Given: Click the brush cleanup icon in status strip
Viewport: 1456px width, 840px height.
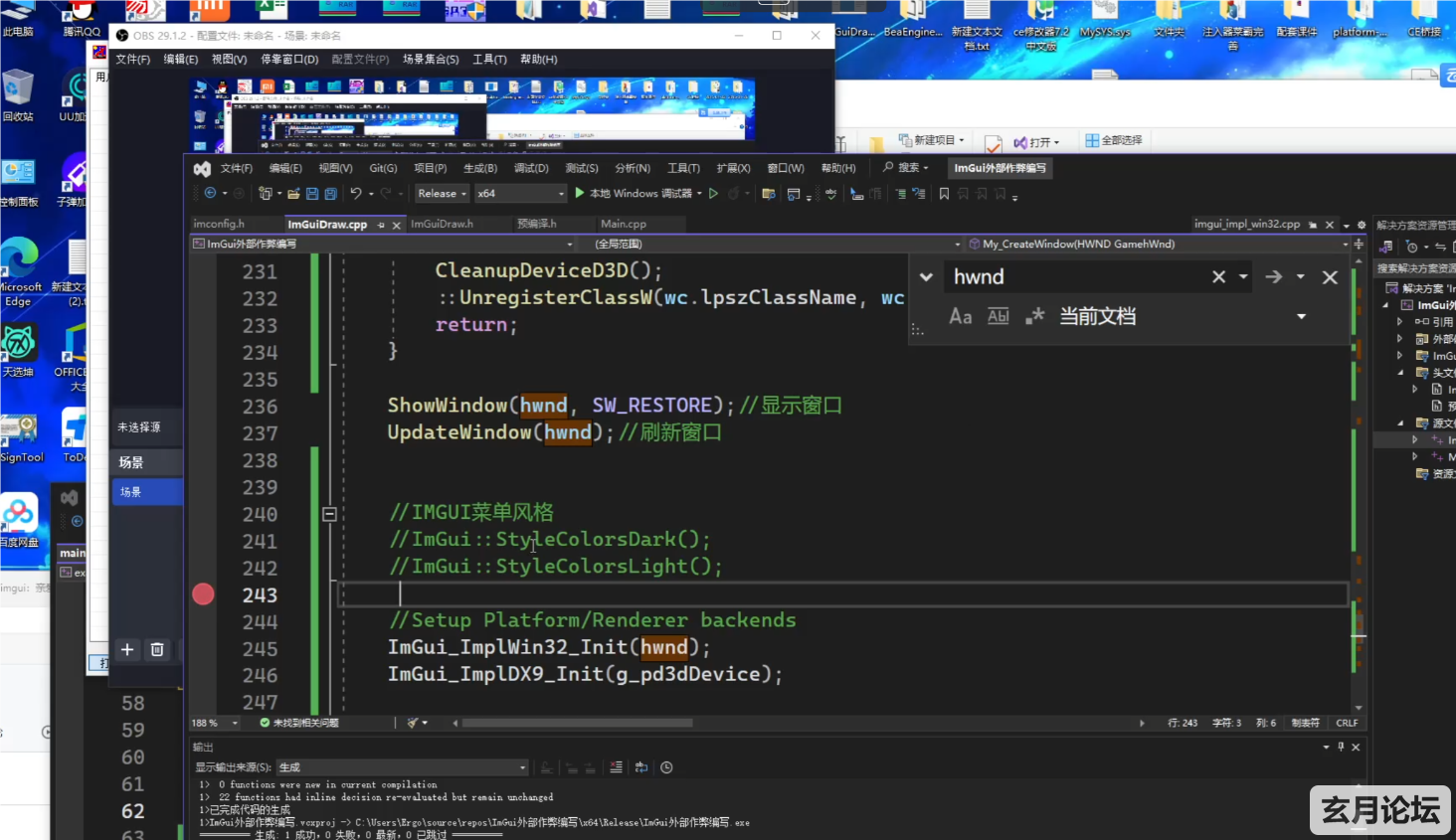Looking at the screenshot, I should (414, 723).
